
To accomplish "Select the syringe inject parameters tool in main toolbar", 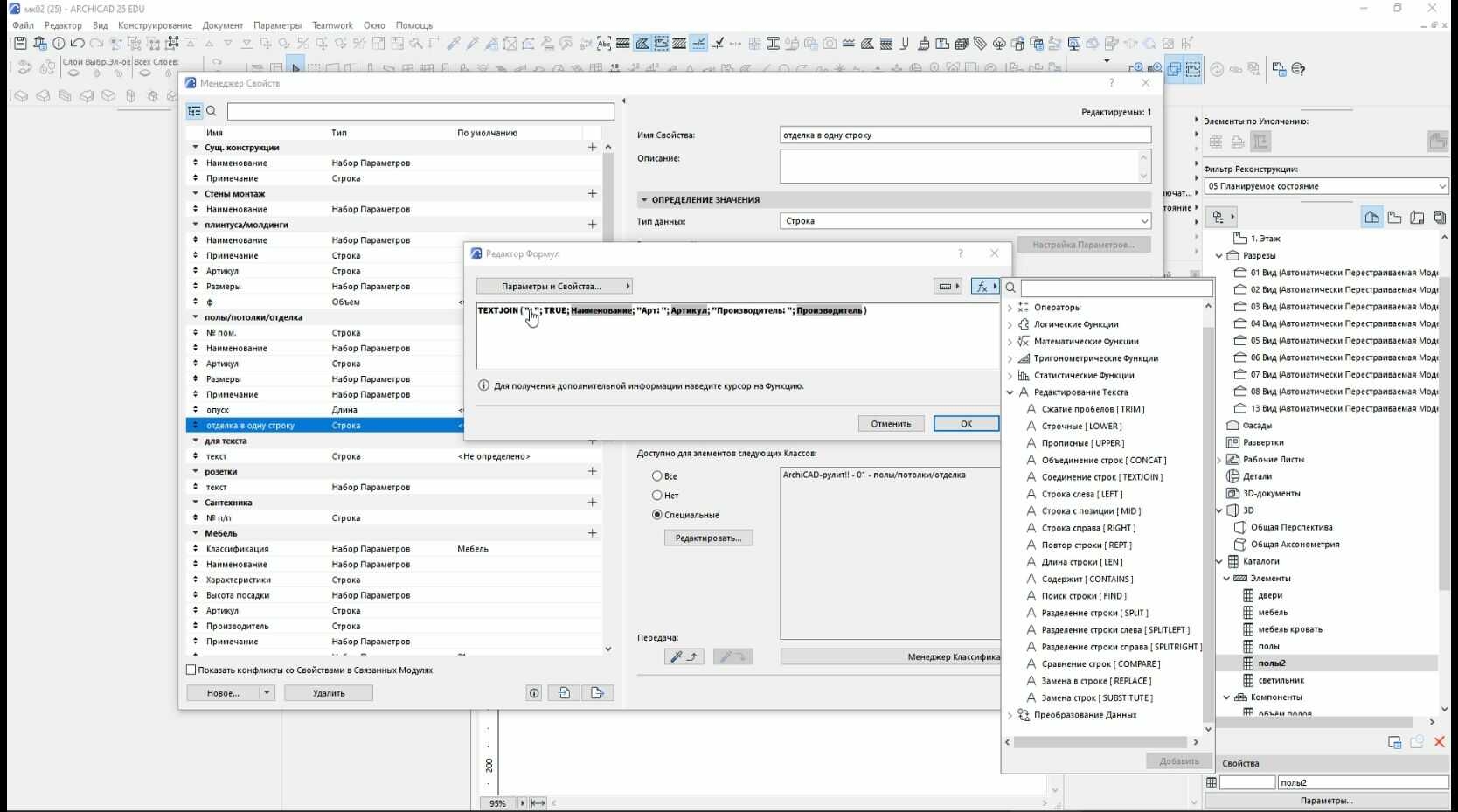I will point(473,43).
